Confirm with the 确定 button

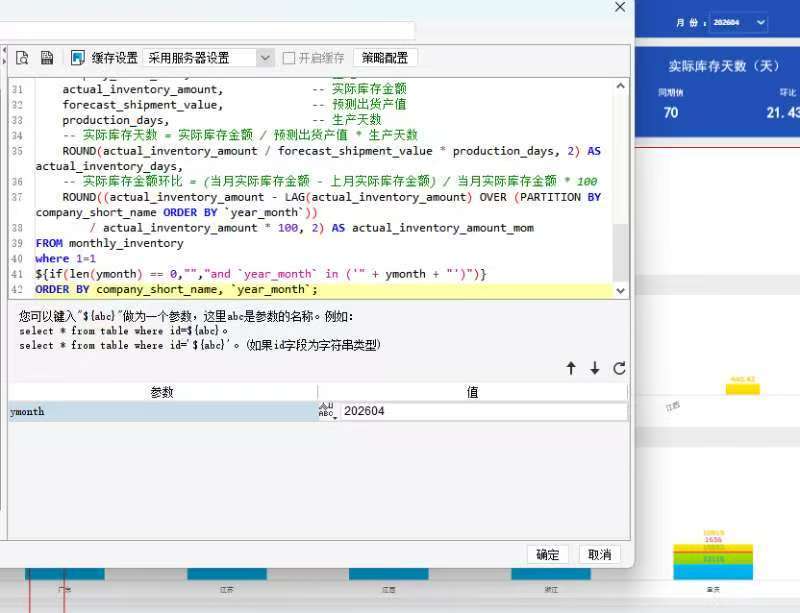pyautogui.click(x=547, y=554)
